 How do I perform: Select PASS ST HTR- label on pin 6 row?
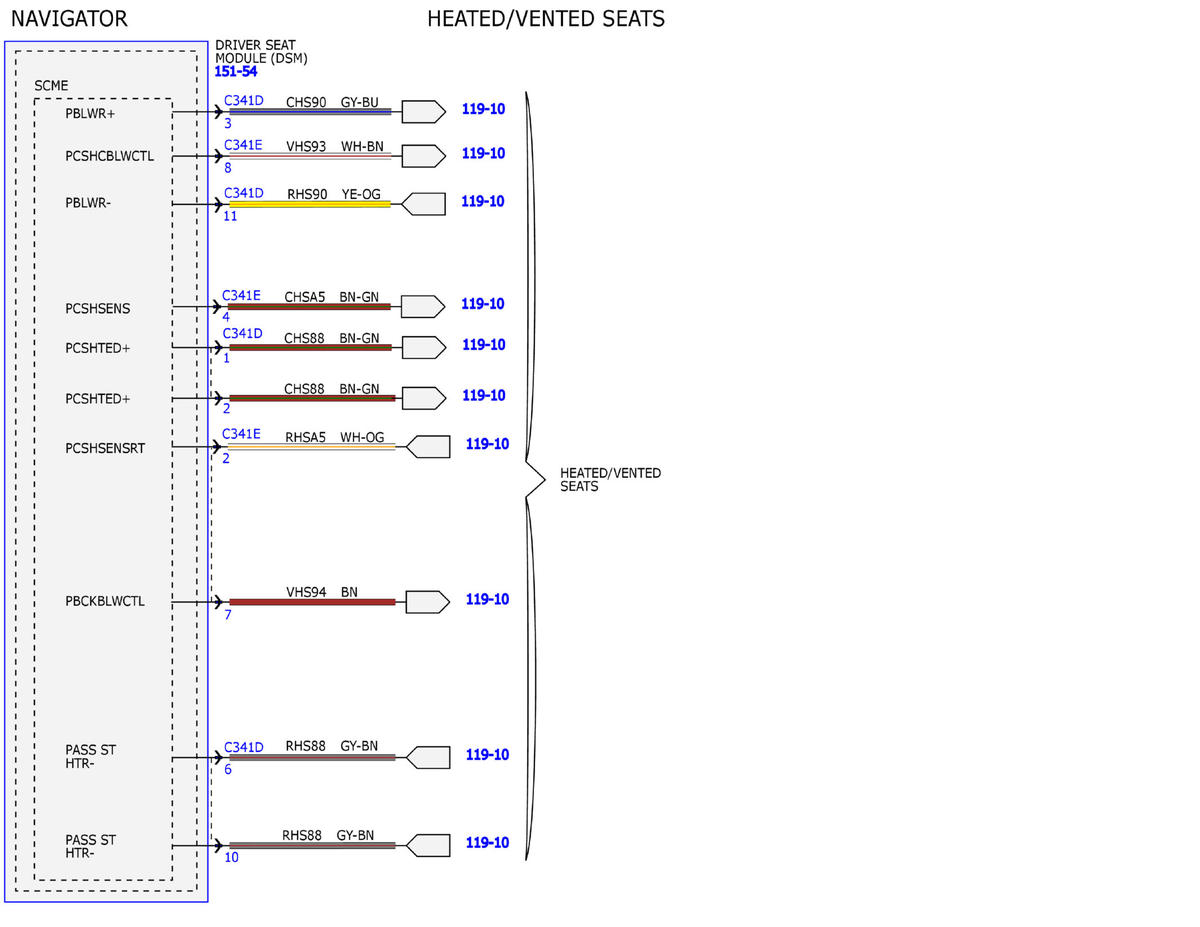click(x=90, y=757)
